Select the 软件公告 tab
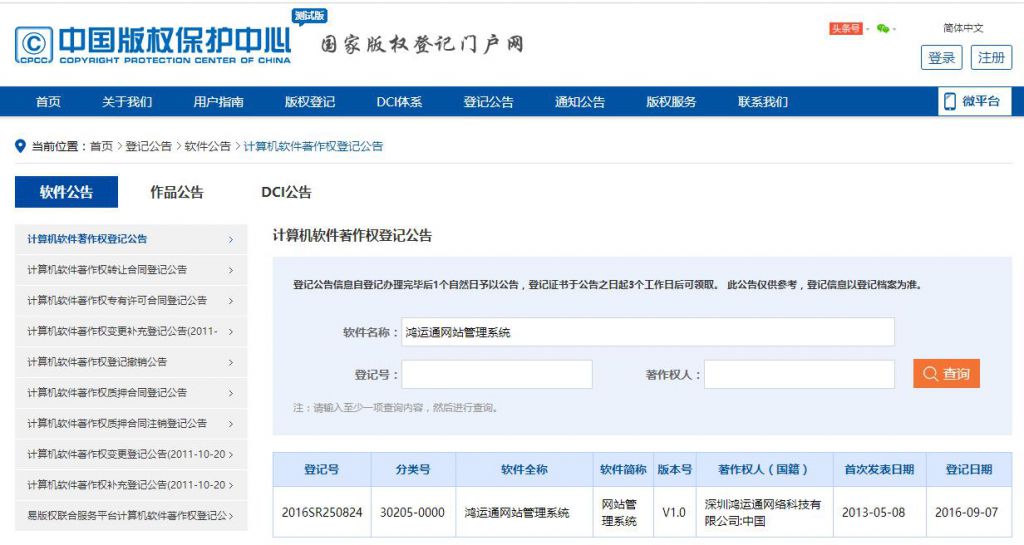 tap(67, 192)
